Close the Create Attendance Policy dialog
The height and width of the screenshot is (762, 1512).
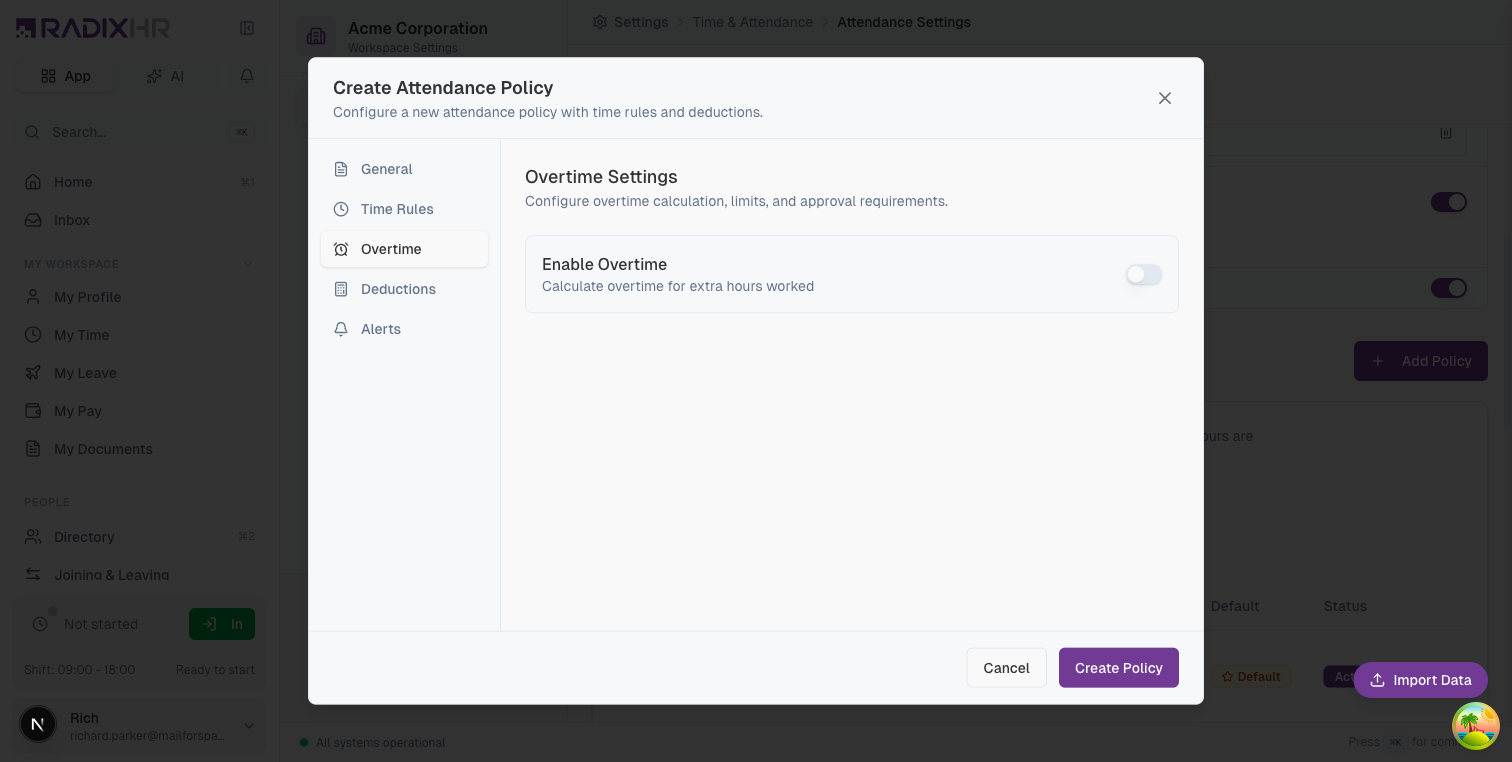(x=1164, y=98)
